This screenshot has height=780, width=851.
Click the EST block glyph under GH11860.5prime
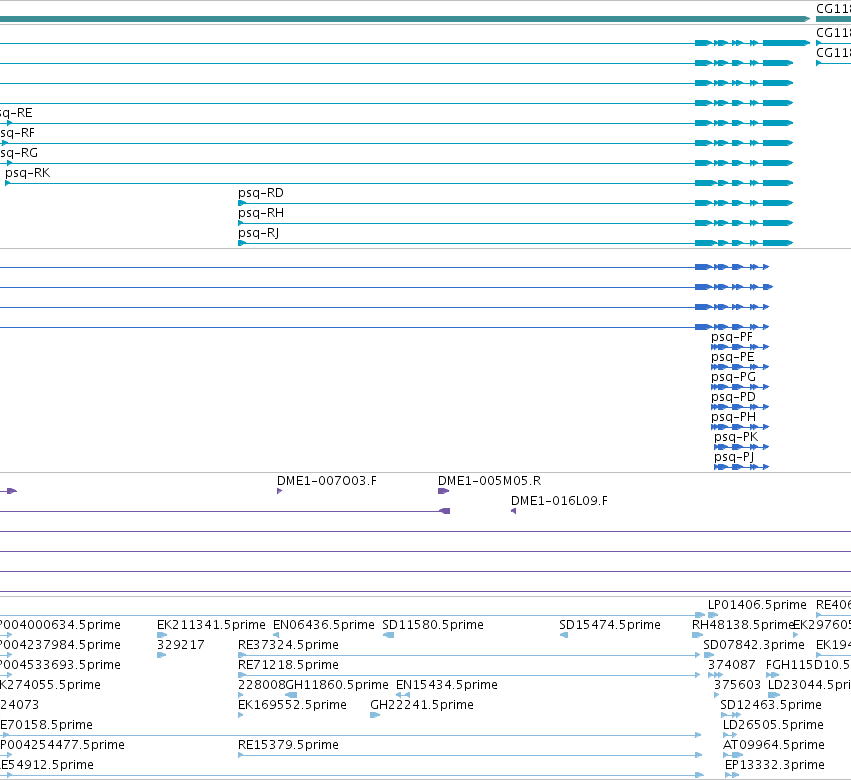[291, 695]
